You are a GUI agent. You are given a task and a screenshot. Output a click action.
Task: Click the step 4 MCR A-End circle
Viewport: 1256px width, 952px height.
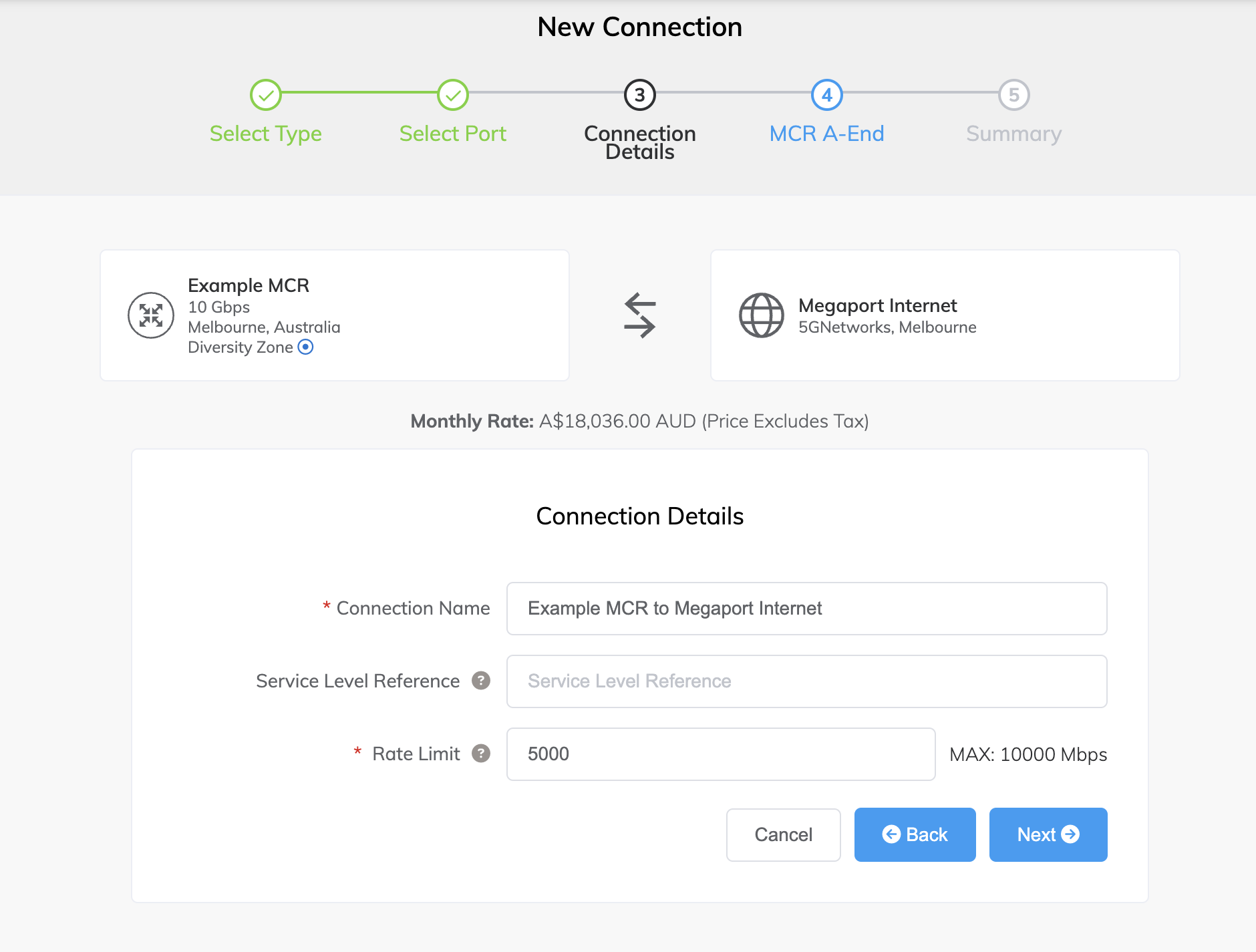[x=827, y=95]
